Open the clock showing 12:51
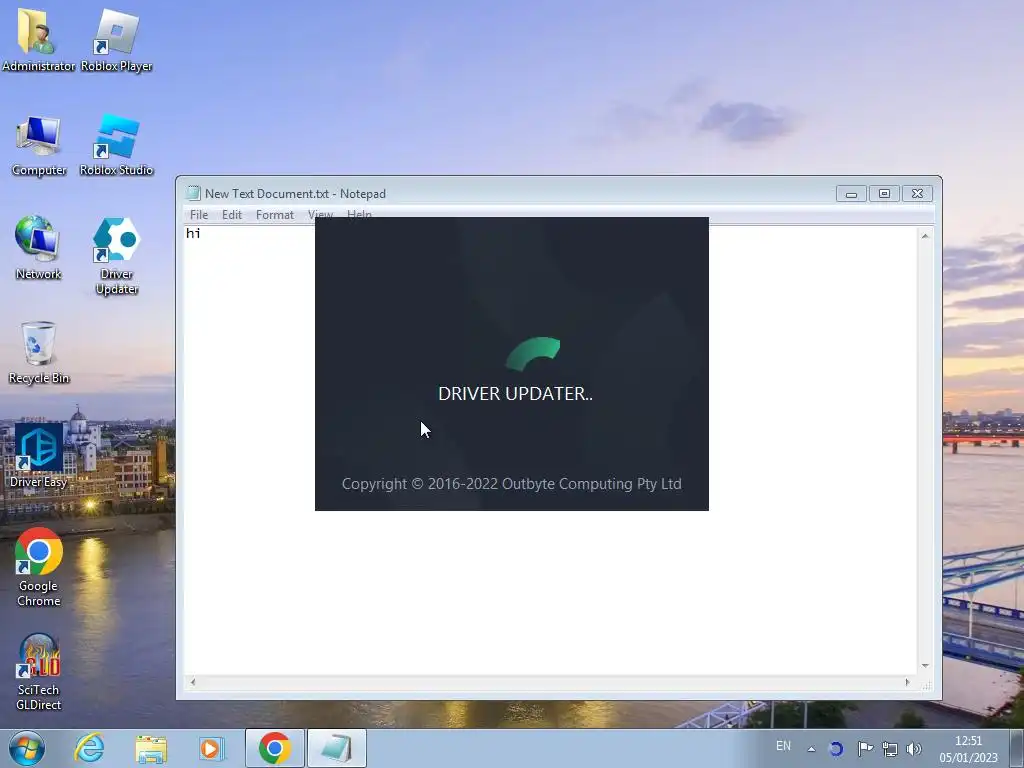This screenshot has height=768, width=1024. 968,749
